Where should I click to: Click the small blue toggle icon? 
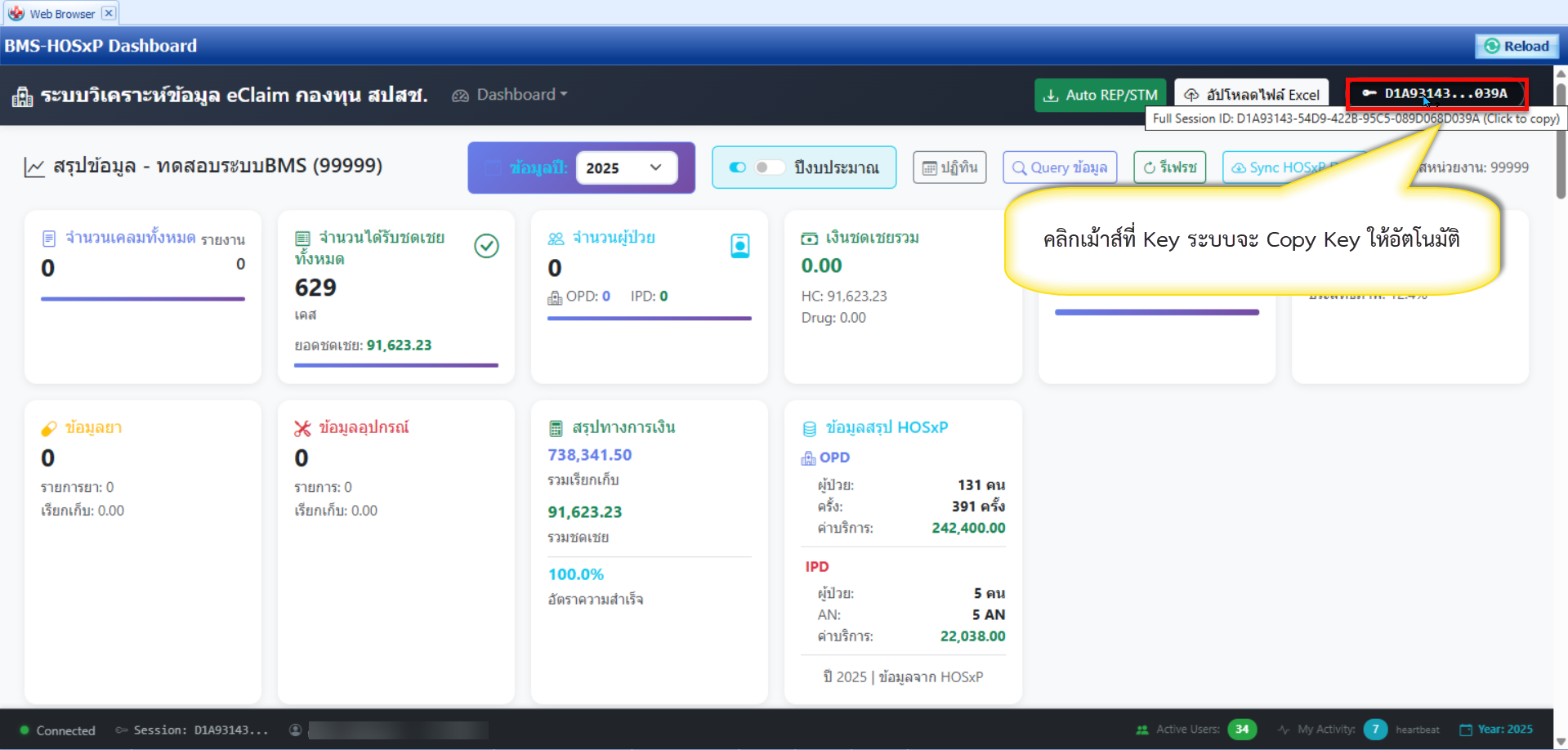(x=737, y=167)
